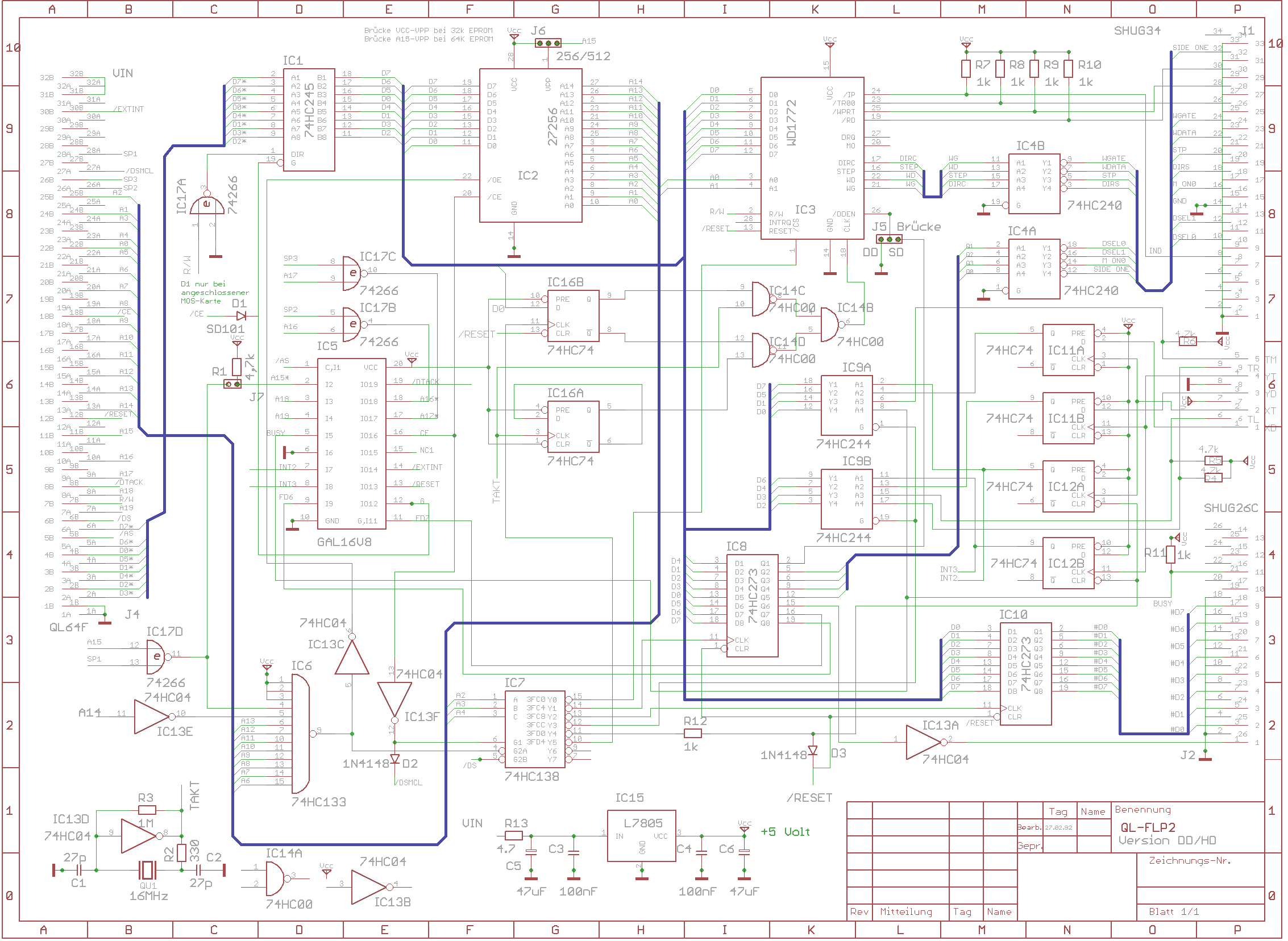Select the L7805 regulator IC15 box
The width and height of the screenshot is (1288, 941).
[641, 836]
